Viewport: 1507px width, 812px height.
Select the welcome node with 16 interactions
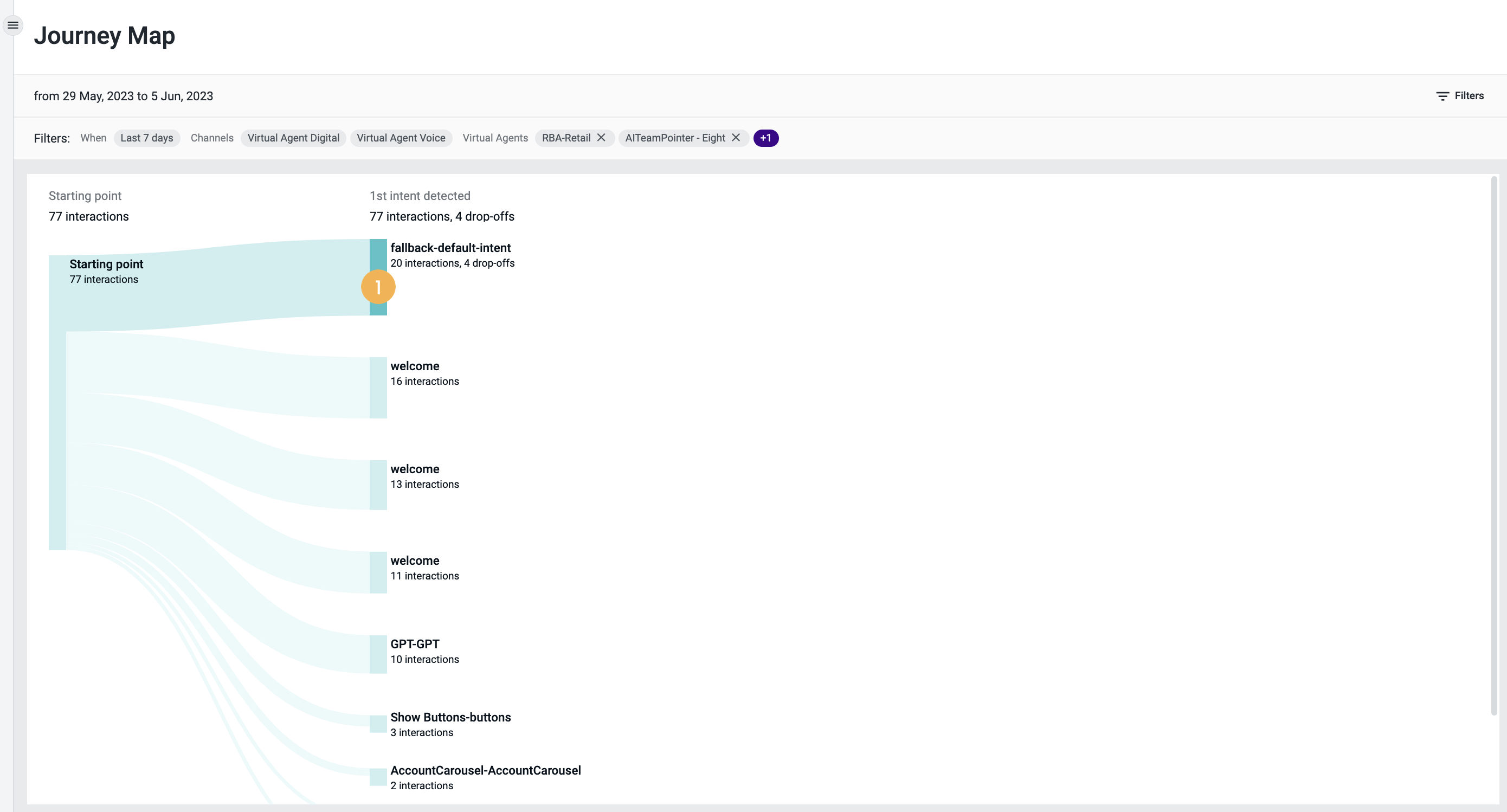[378, 388]
